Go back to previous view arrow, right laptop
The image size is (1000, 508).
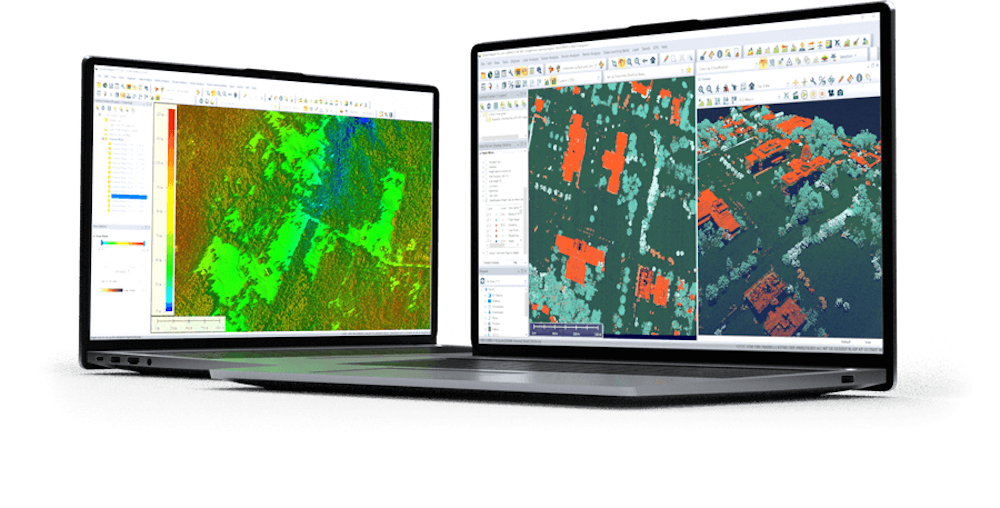click(x=645, y=61)
